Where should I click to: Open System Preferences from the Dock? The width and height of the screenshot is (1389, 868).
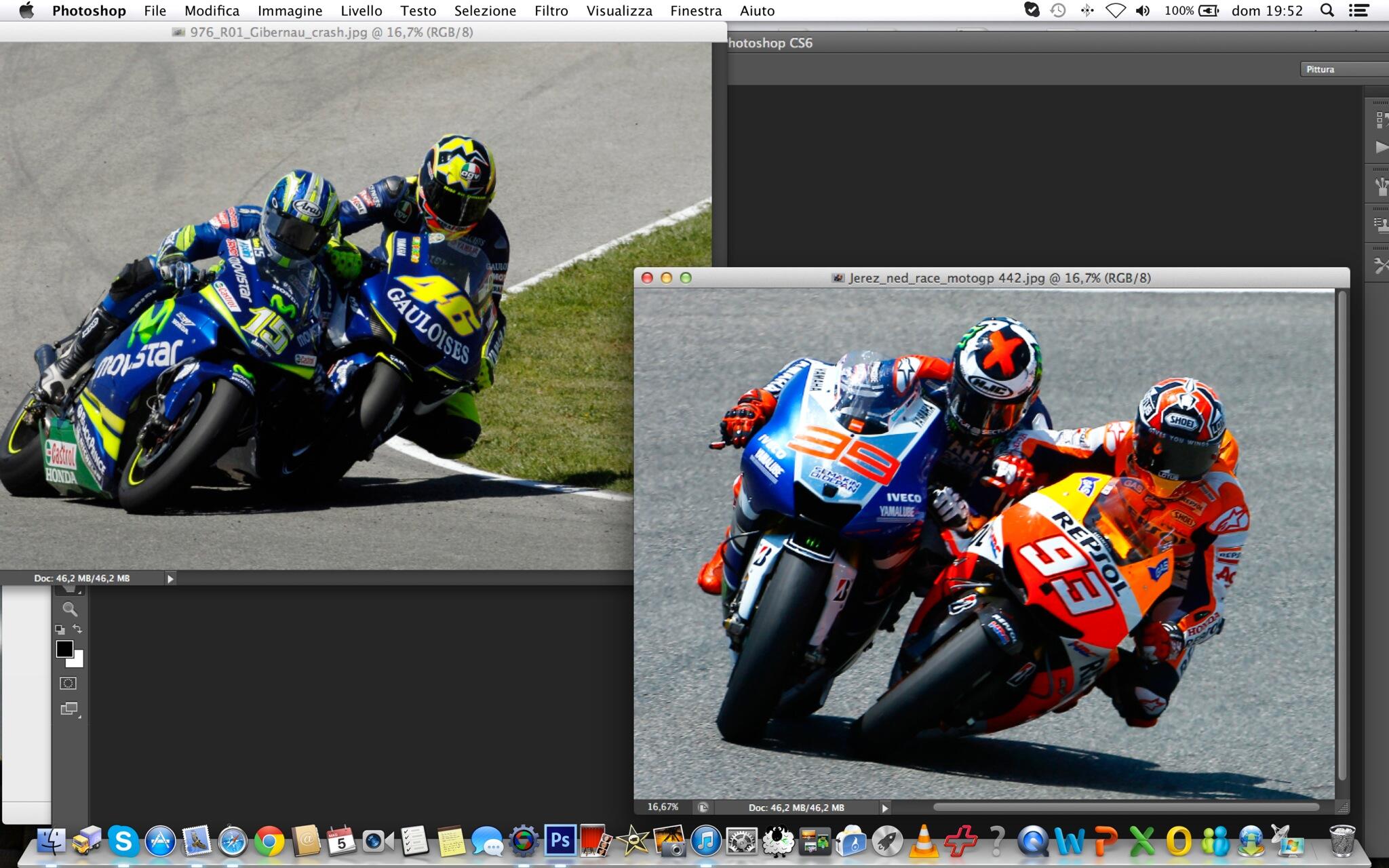coord(742,841)
